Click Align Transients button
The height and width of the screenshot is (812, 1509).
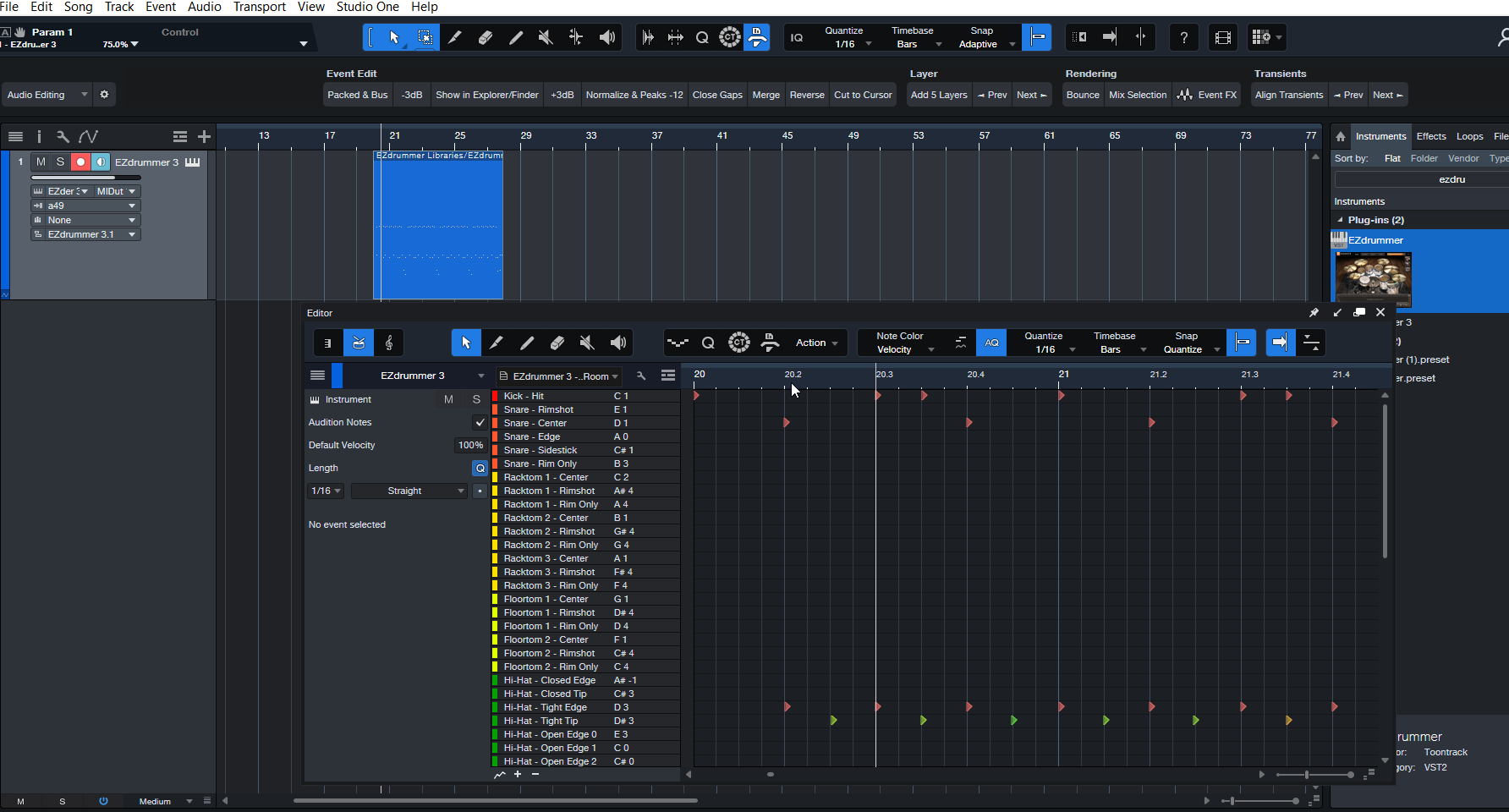click(1289, 95)
